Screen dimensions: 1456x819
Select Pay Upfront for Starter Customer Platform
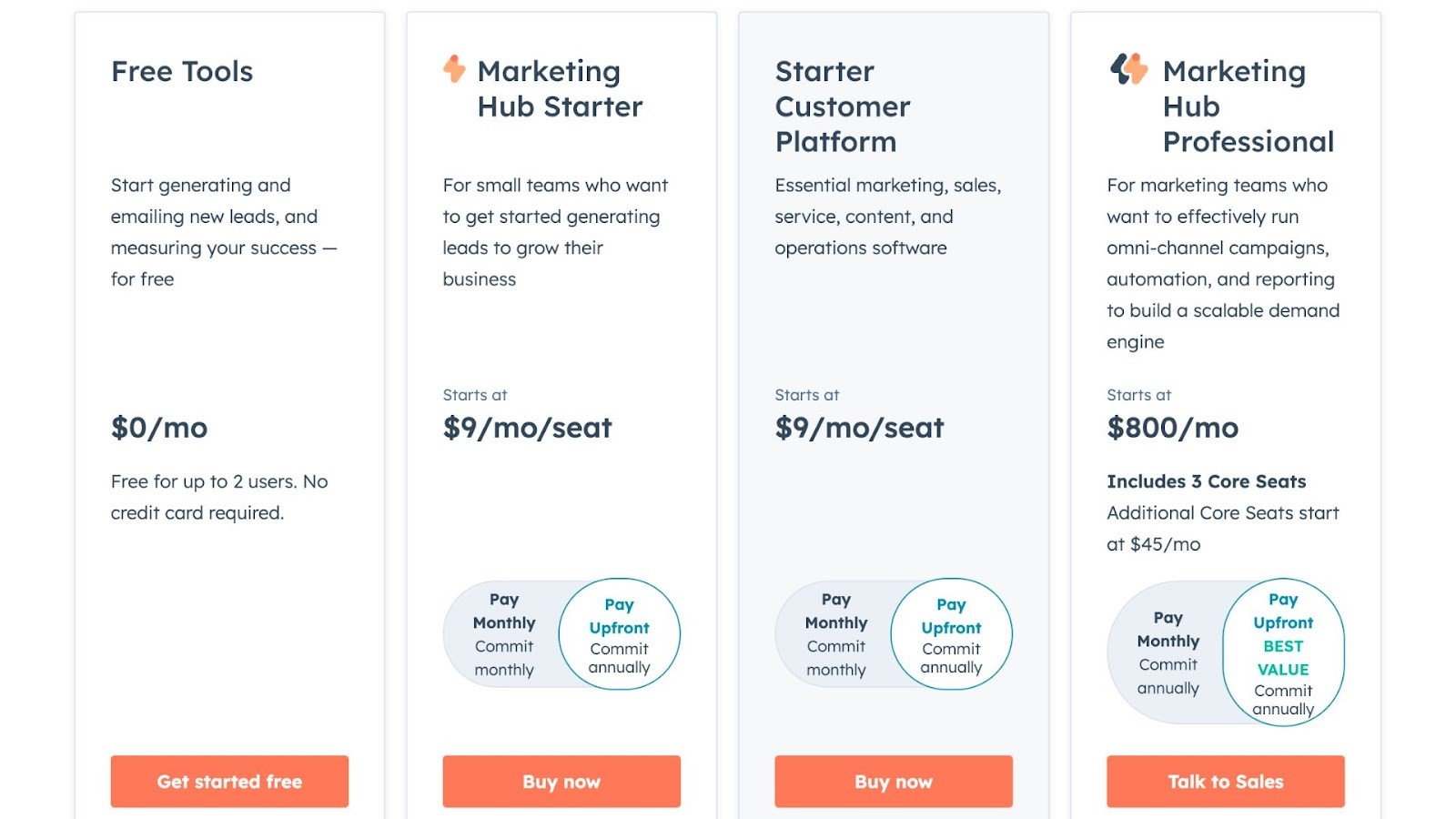tap(951, 634)
